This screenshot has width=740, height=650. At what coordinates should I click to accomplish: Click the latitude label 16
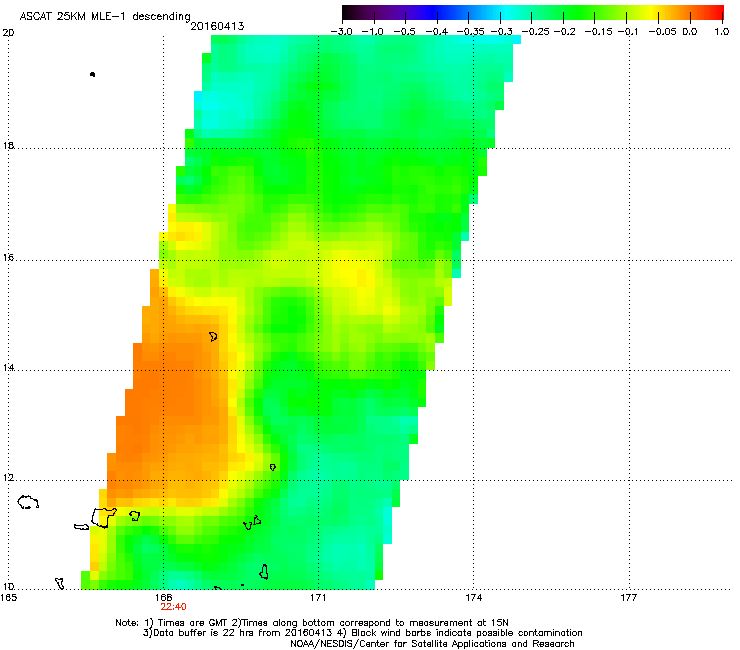(x=8, y=258)
